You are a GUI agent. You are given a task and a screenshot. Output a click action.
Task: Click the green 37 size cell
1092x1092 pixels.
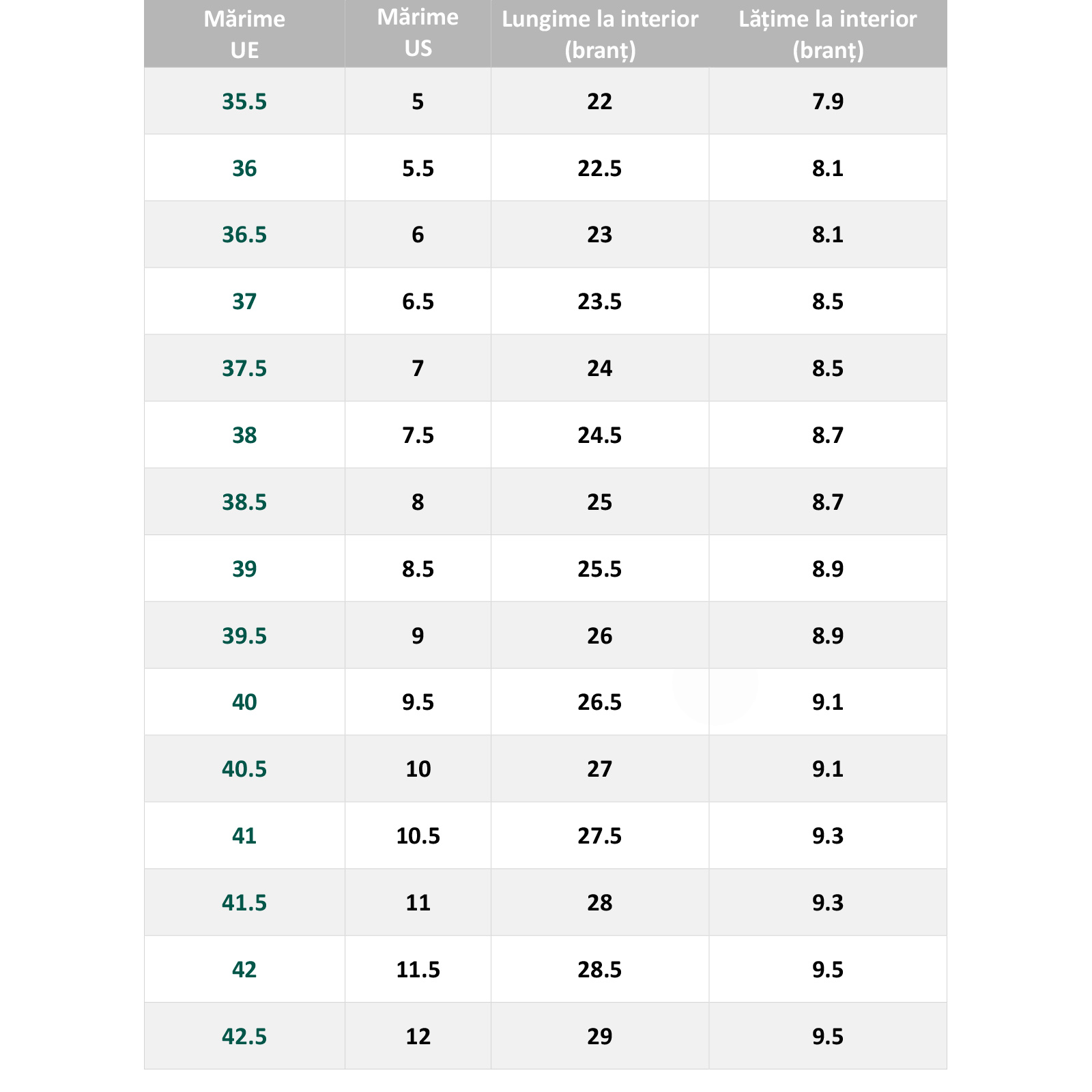click(244, 301)
